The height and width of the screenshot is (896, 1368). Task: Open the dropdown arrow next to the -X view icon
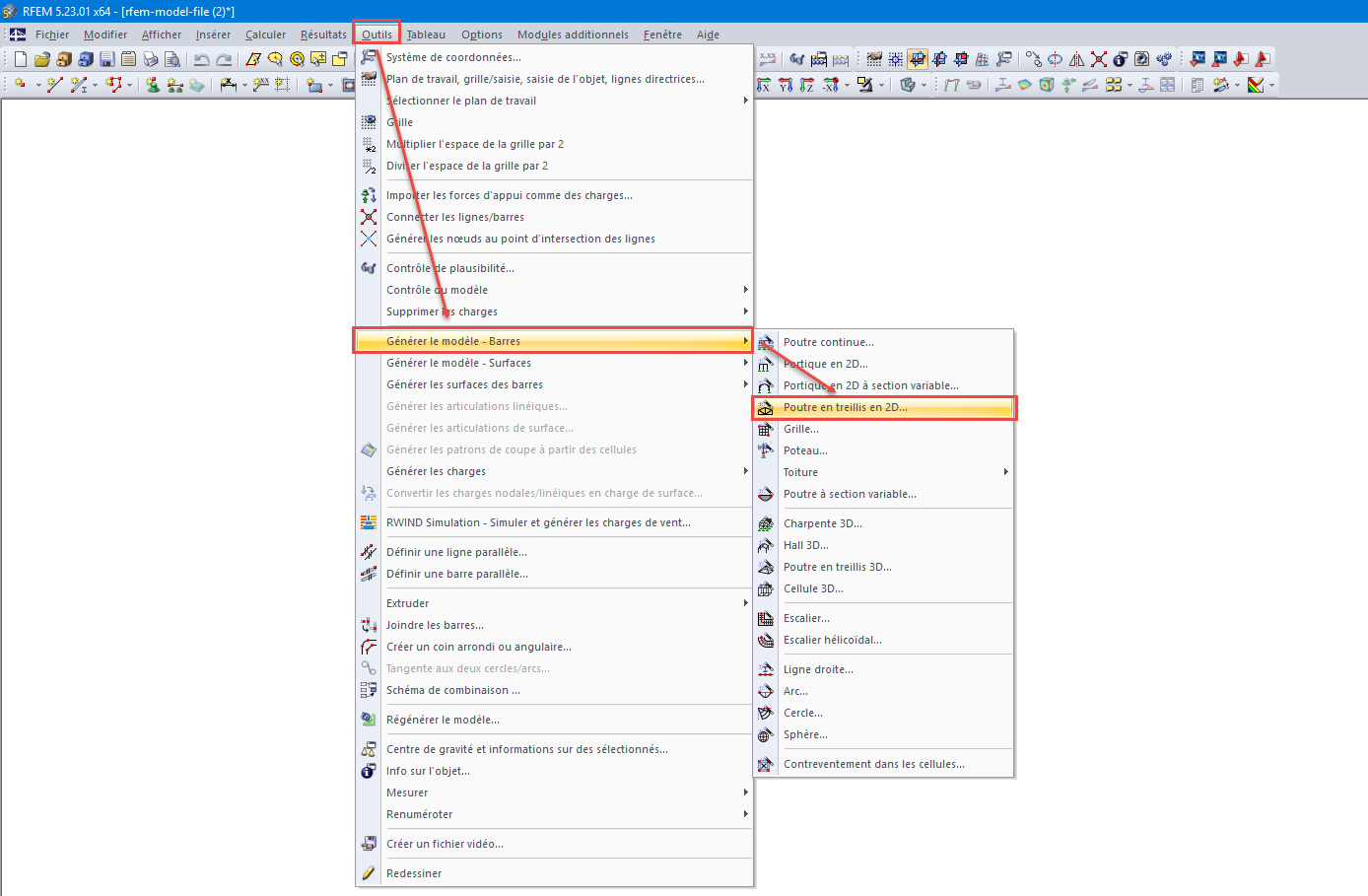[846, 85]
